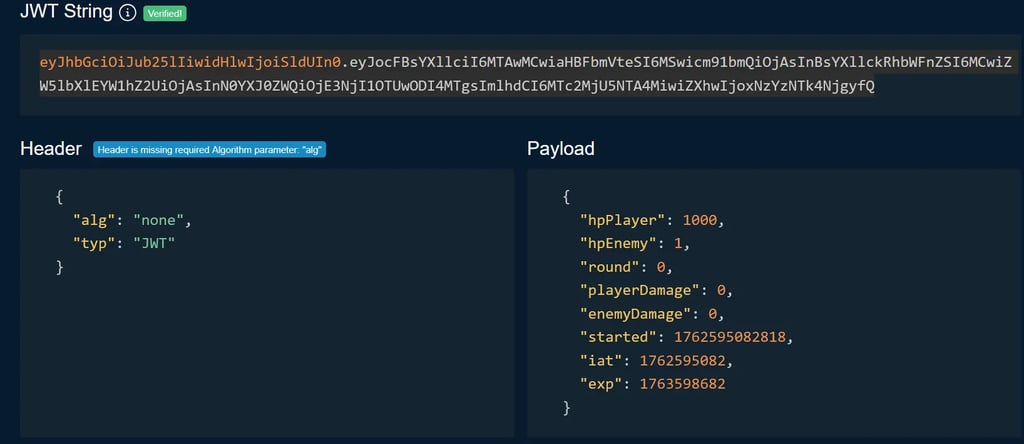The height and width of the screenshot is (444, 1024).
Task: Click the Payload section heading
Action: coord(561,149)
